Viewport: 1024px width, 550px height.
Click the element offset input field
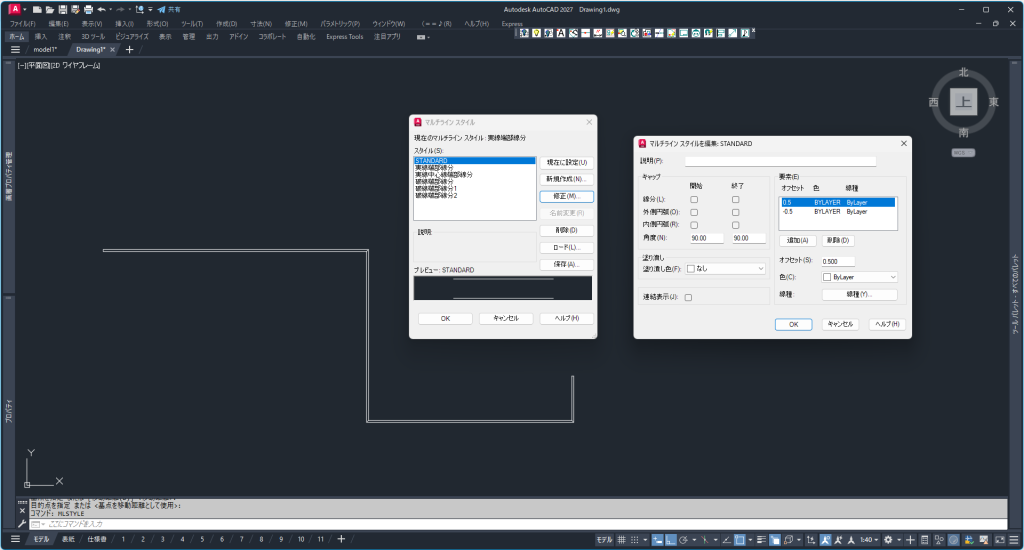click(838, 261)
